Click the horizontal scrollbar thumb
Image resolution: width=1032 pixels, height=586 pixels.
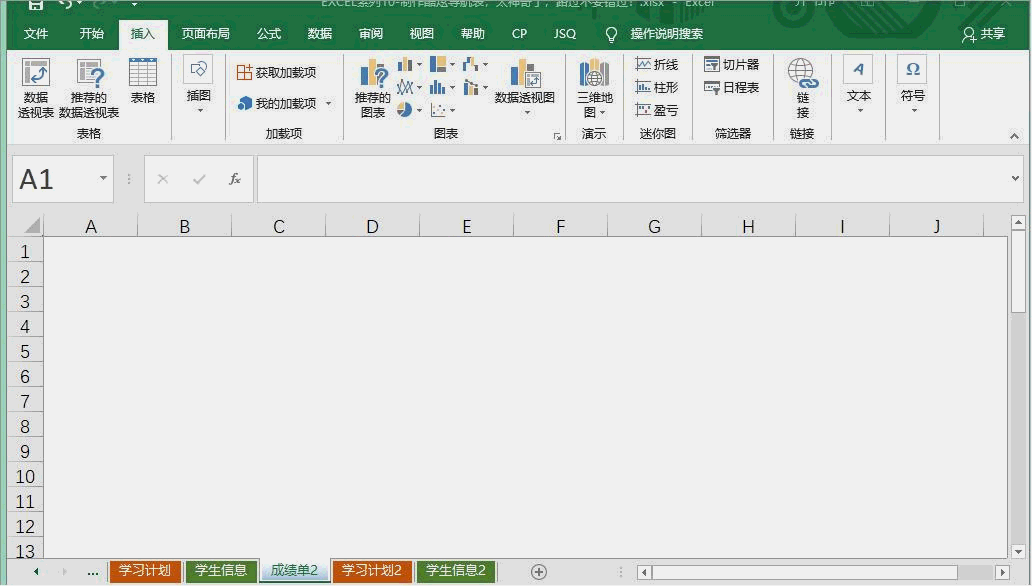[x=804, y=572]
